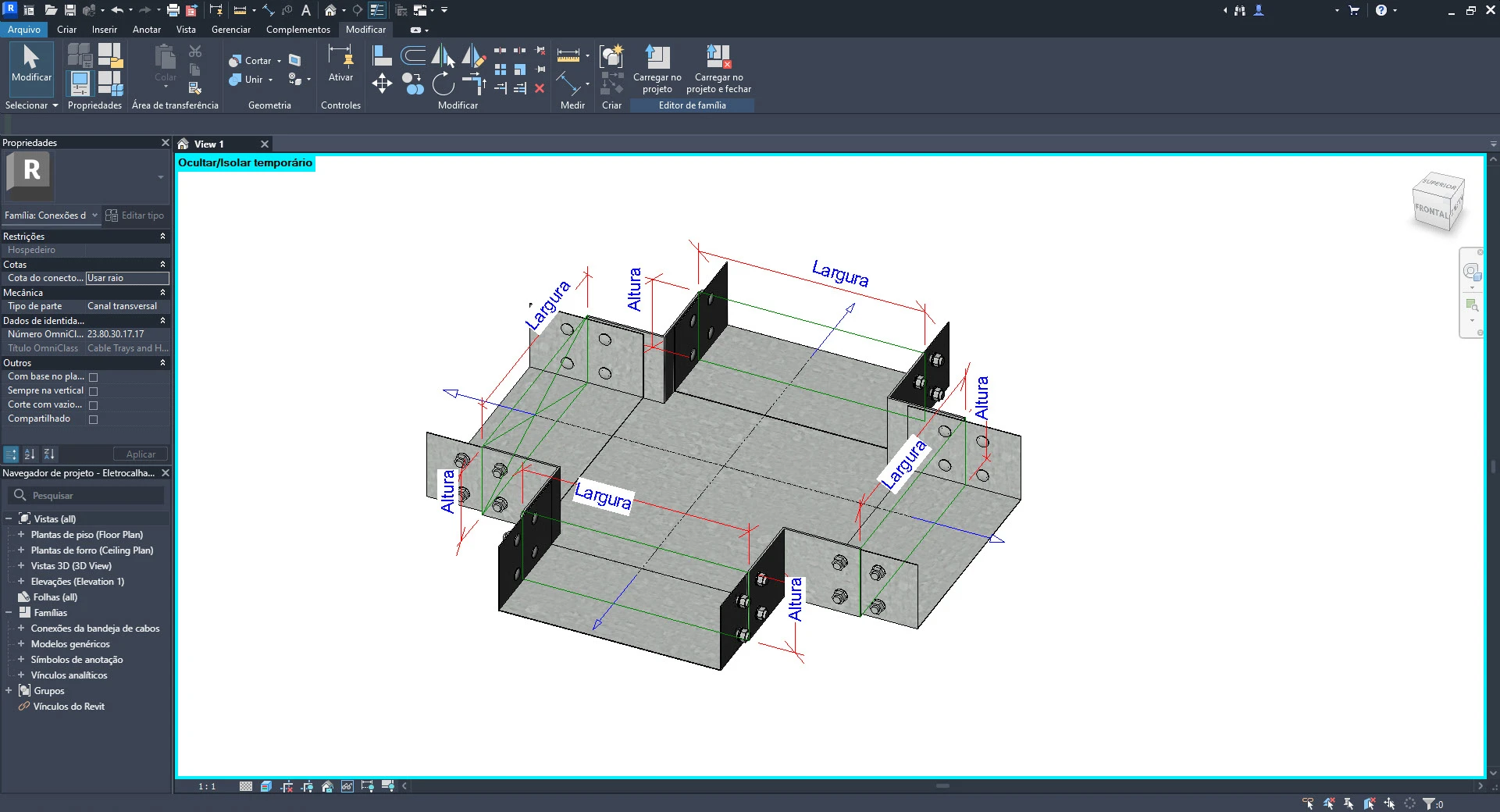The image size is (1500, 812).
Task: Click the red Delete X icon
Action: coord(540,88)
